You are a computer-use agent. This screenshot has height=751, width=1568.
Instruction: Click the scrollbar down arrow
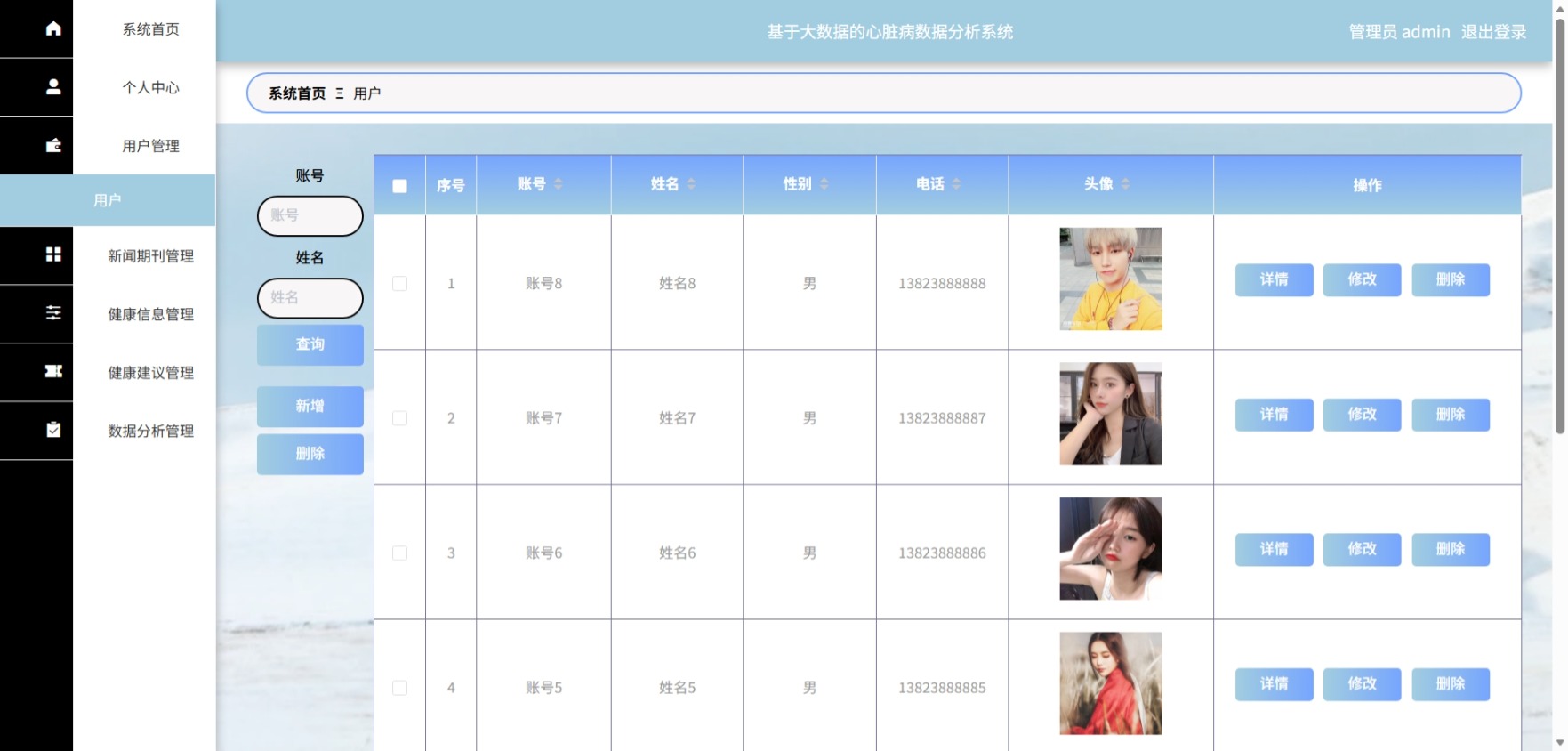[1559, 742]
